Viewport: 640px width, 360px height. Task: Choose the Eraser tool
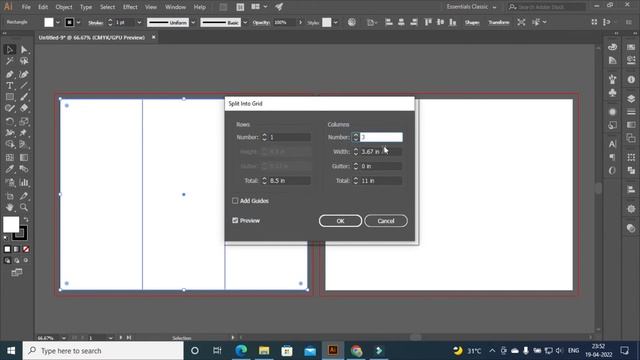pyautogui.click(x=24, y=108)
